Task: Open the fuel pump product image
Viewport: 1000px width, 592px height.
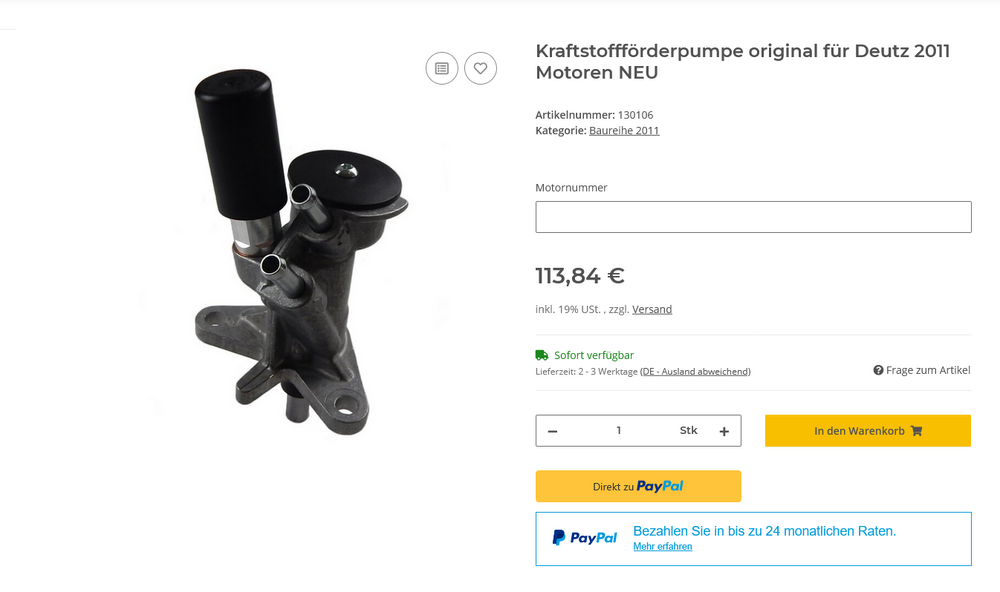Action: click(x=300, y=252)
